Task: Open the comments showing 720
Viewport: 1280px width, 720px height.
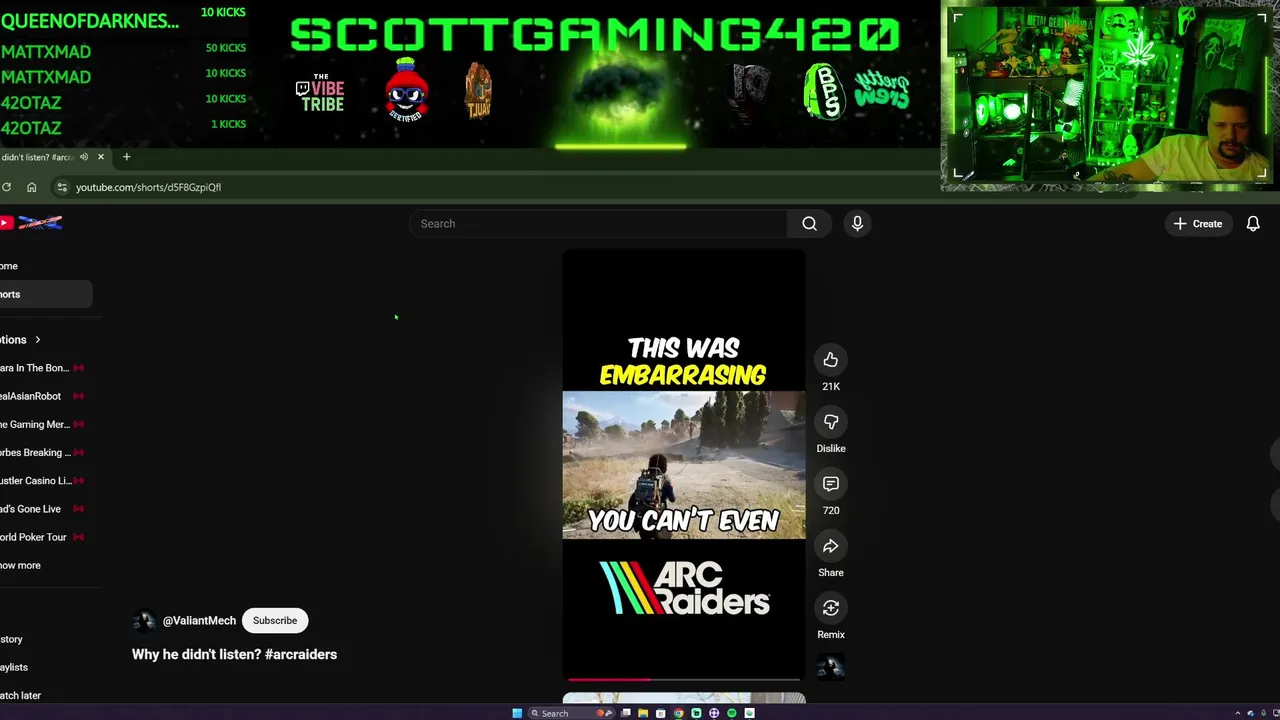Action: (830, 484)
